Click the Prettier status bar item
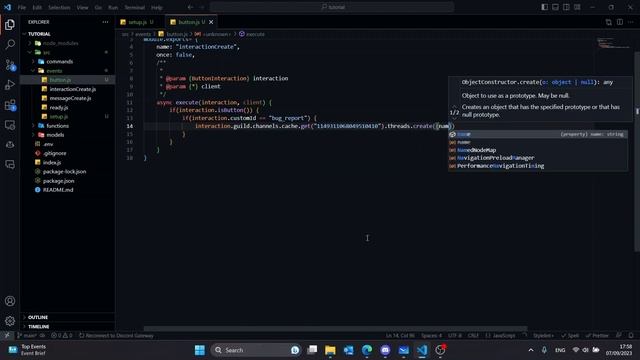Image resolution: width=640 pixels, height=360 pixels. pos(597,336)
